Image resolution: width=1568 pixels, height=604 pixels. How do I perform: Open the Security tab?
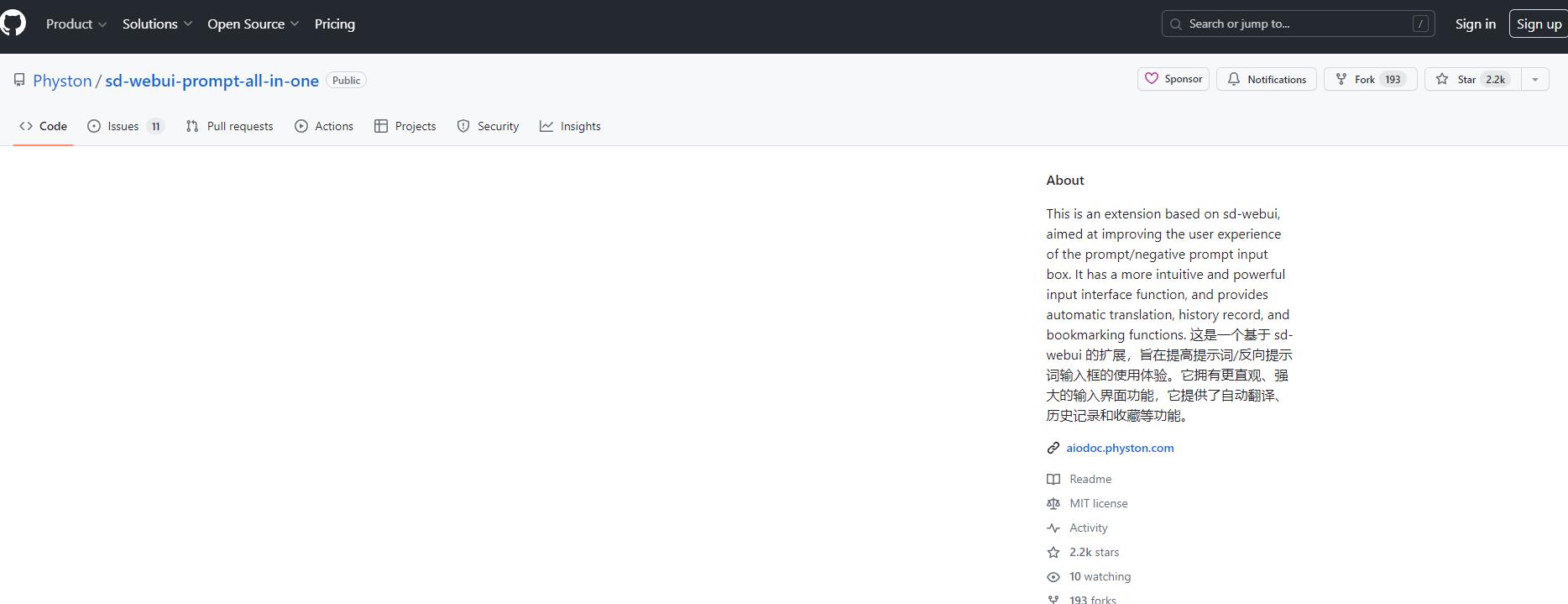[488, 126]
